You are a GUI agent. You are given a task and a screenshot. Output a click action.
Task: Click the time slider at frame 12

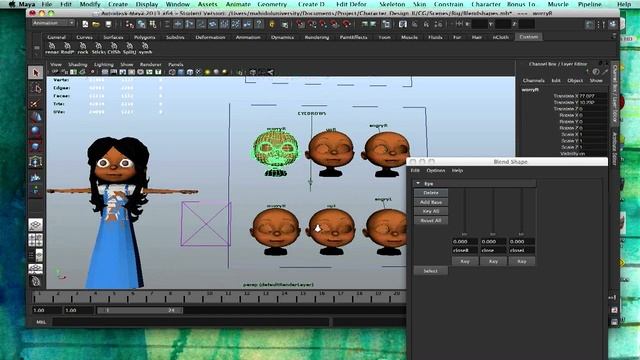point(247,296)
